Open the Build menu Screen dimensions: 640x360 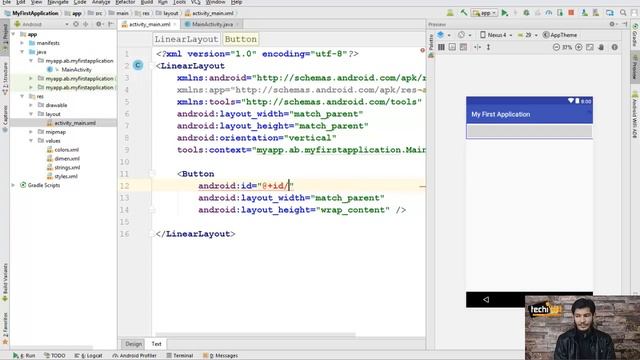tap(147, 2)
